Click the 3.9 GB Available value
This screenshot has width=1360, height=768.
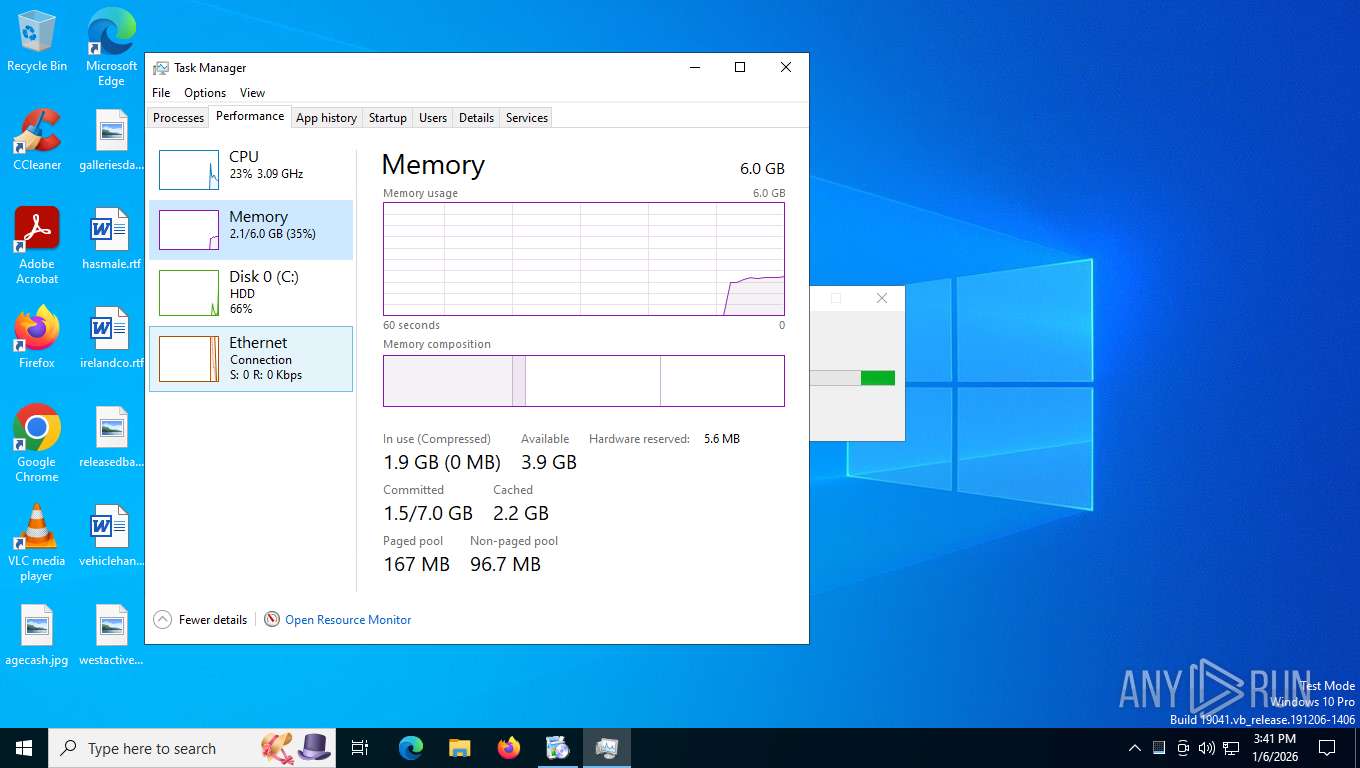[549, 462]
